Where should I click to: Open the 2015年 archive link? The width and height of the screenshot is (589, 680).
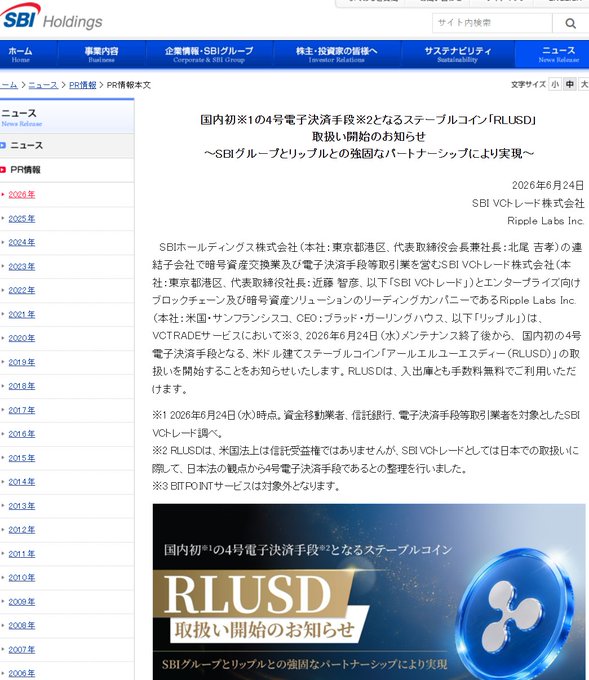(22, 458)
